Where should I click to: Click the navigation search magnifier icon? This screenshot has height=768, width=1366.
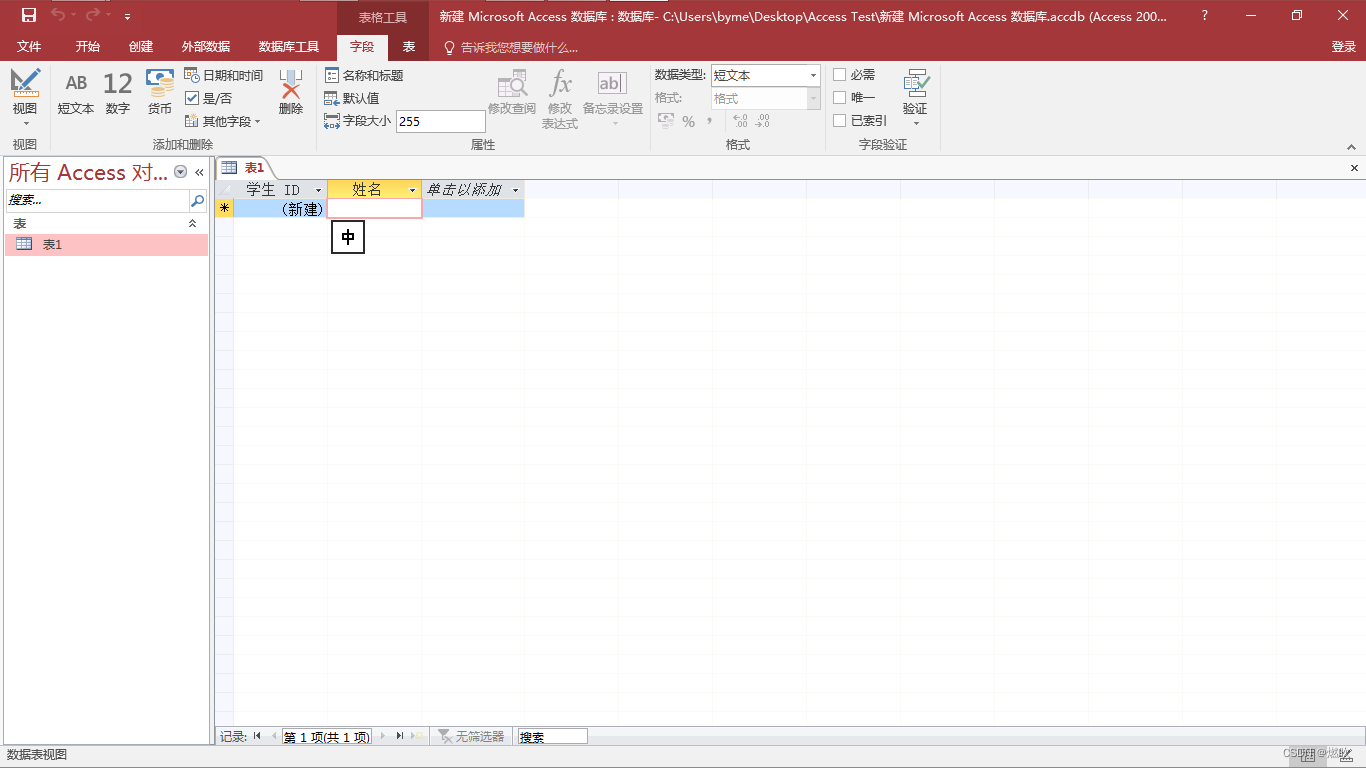tap(197, 201)
